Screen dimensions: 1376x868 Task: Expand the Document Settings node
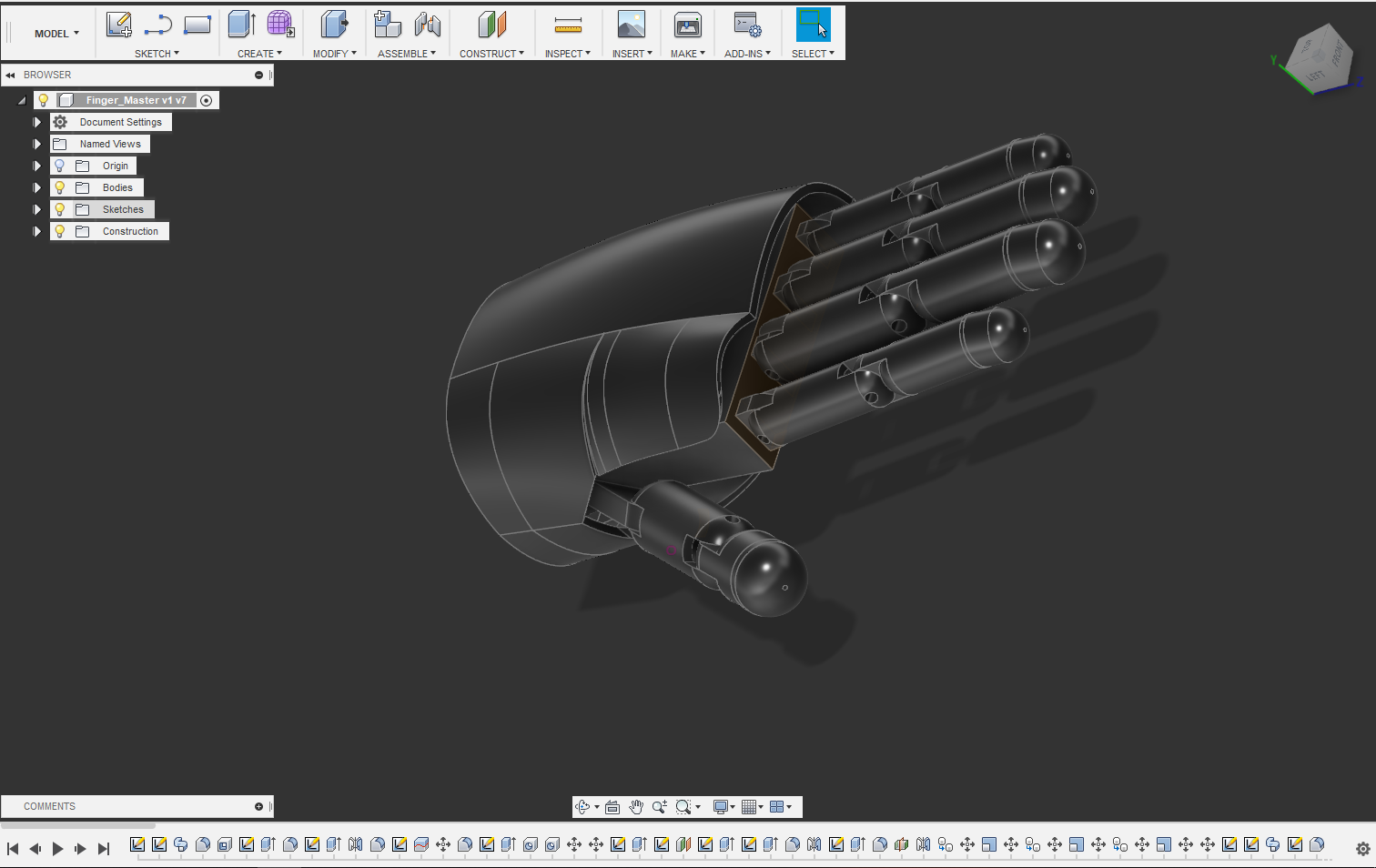[37, 122]
